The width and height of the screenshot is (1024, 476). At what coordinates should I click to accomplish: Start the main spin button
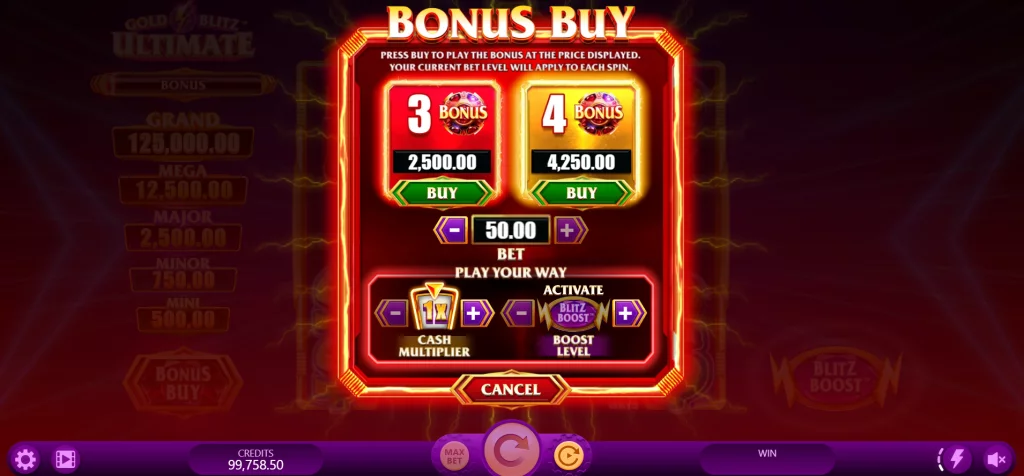pyautogui.click(x=511, y=451)
